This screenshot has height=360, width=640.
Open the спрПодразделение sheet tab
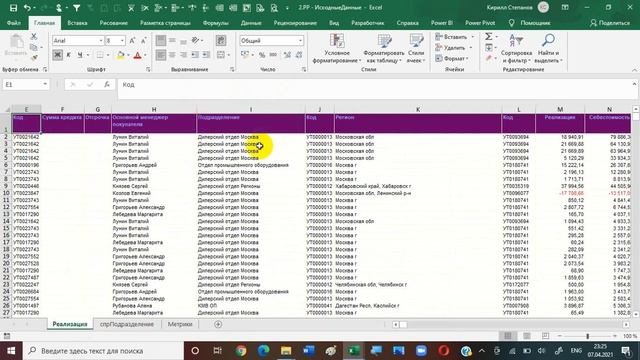pyautogui.click(x=127, y=324)
